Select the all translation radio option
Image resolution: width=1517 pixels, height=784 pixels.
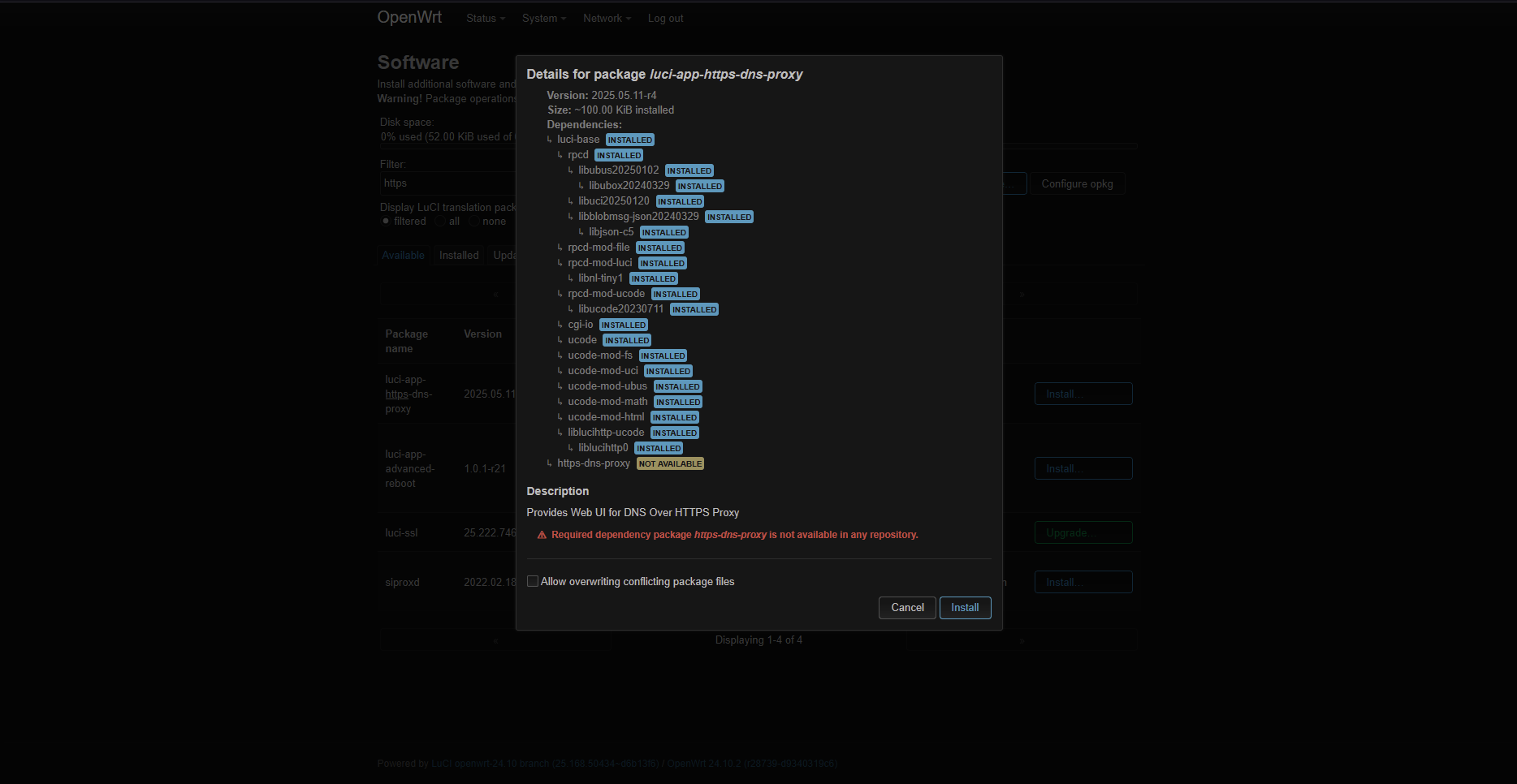[x=439, y=222]
